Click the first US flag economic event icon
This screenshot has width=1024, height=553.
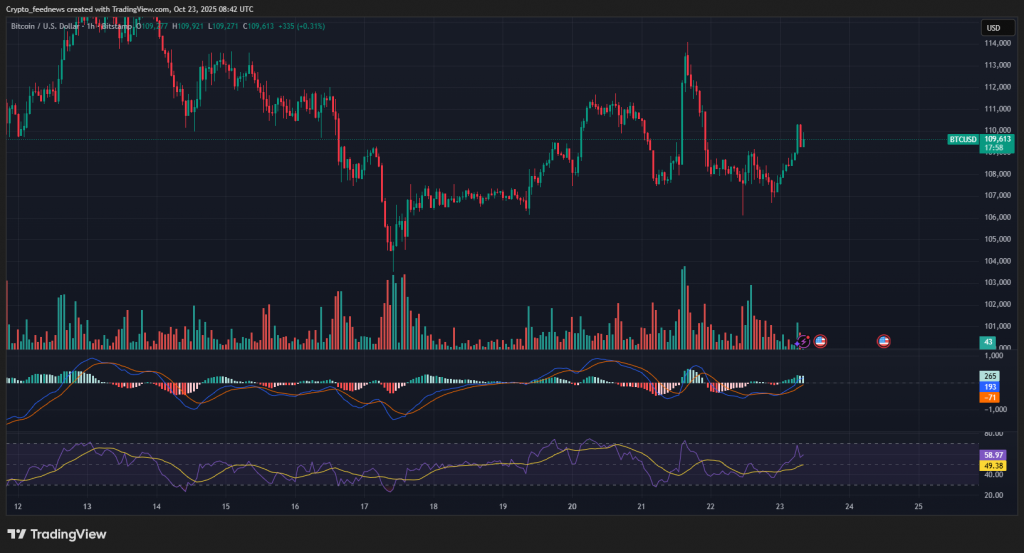click(x=820, y=341)
